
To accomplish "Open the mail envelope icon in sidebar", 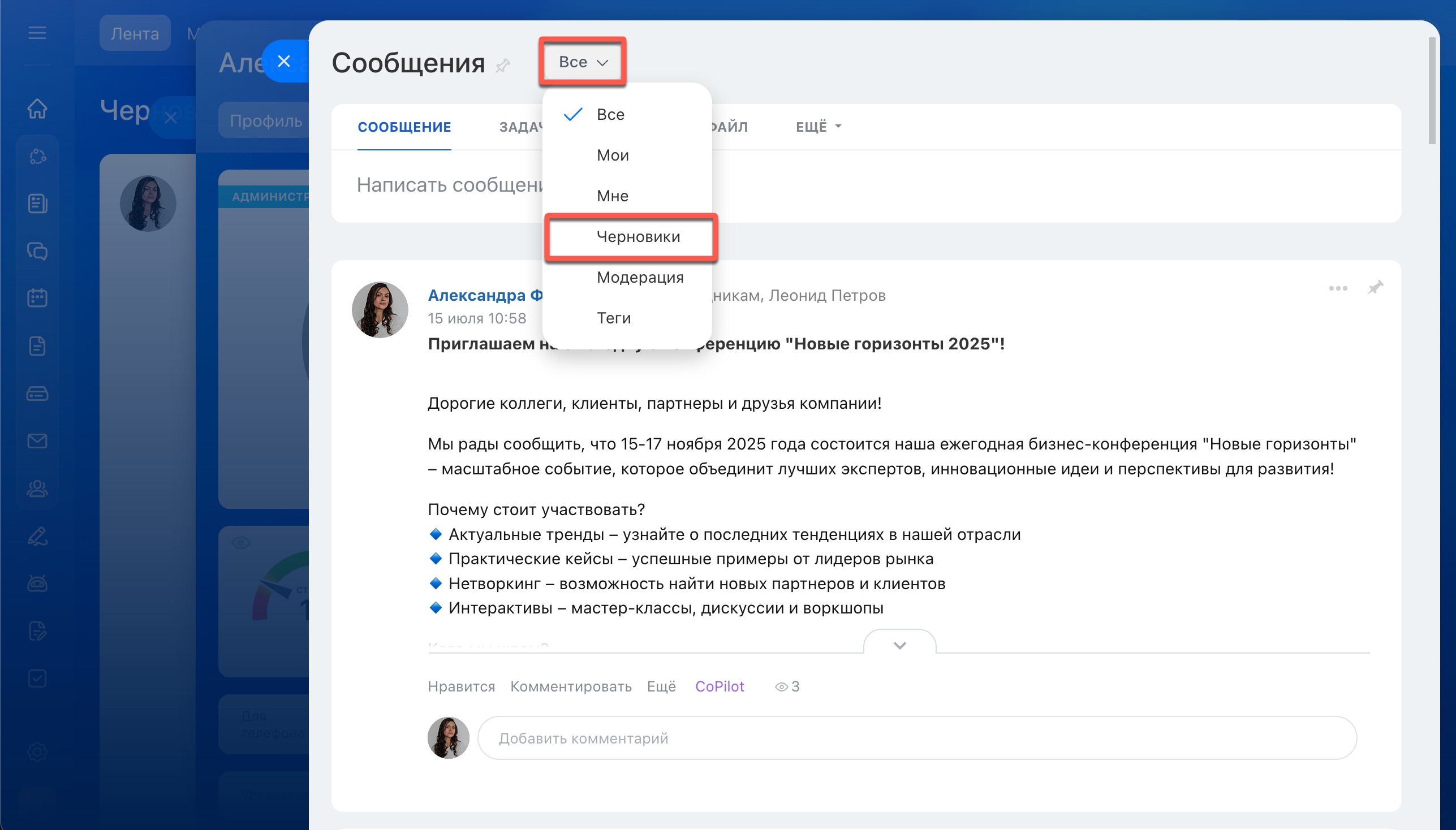I will 37,440.
